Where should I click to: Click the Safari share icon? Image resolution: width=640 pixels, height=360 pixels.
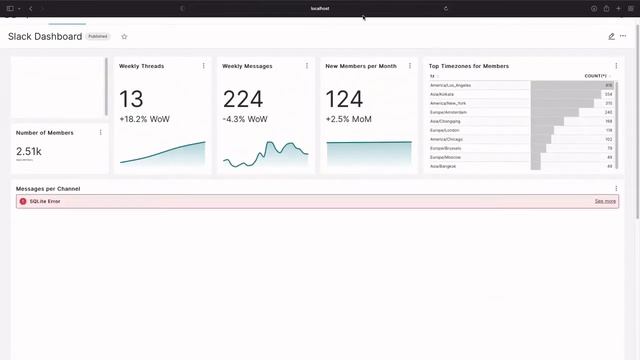pos(607,8)
